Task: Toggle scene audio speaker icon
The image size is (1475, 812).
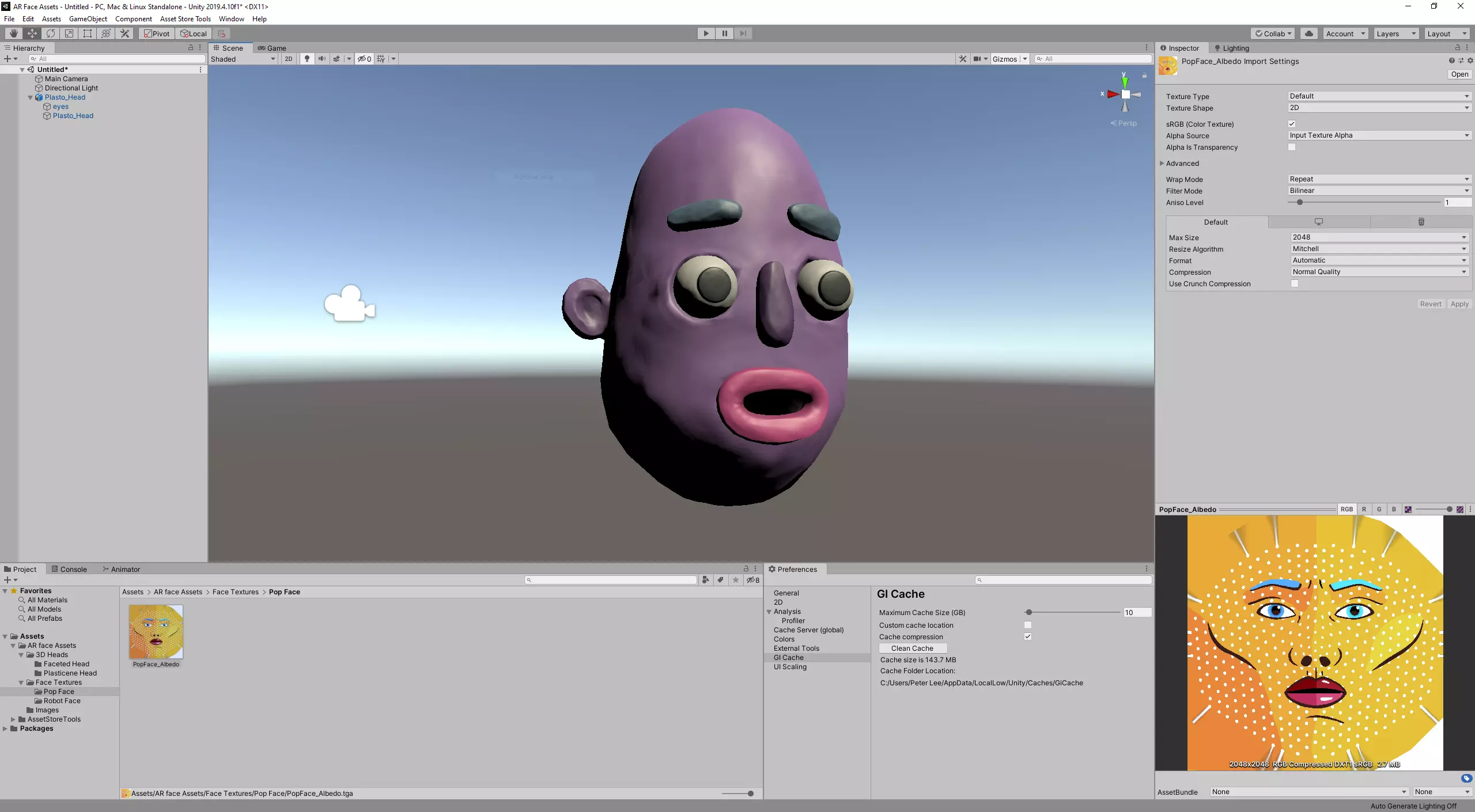Action: [x=322, y=59]
